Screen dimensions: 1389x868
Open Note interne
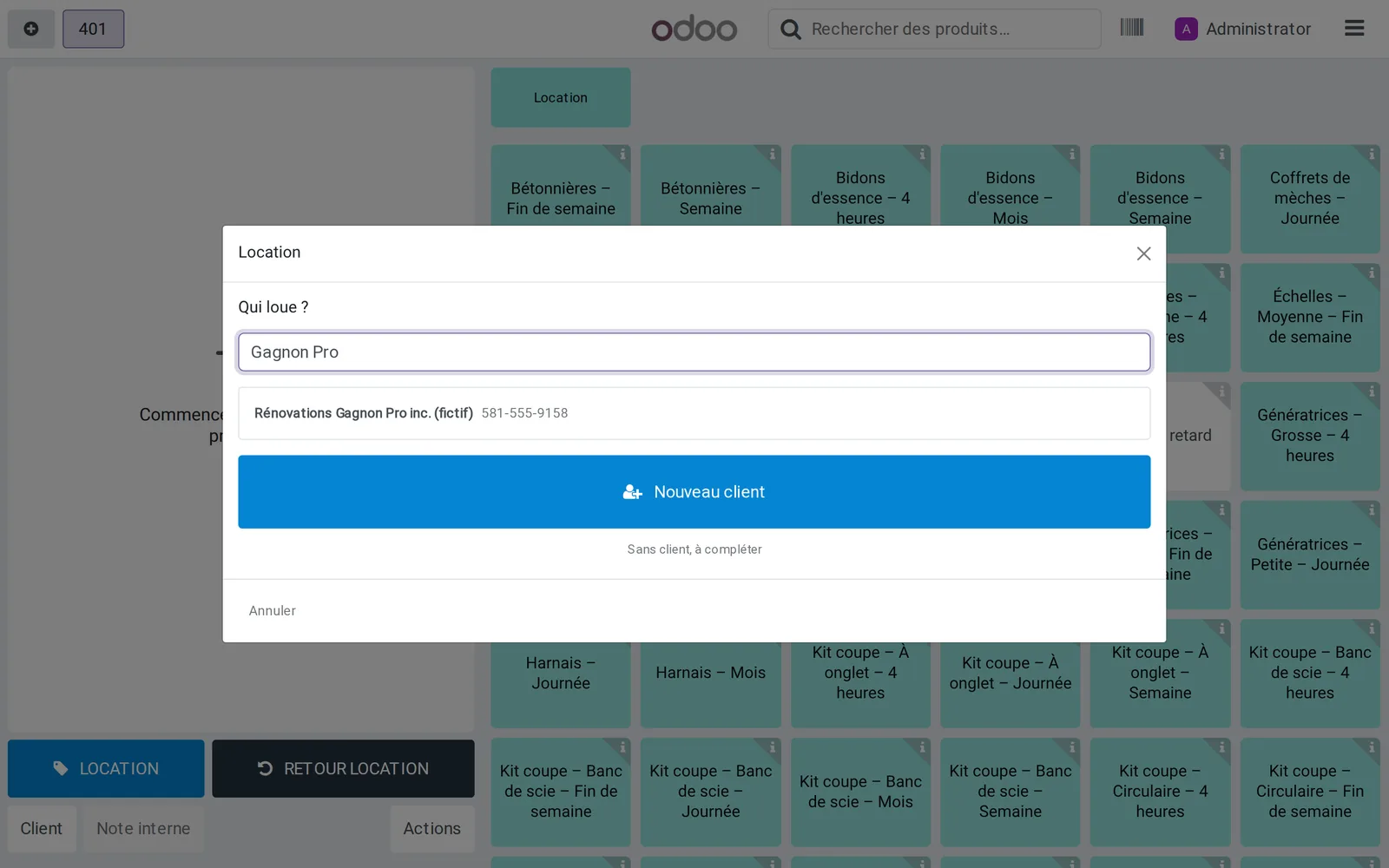(143, 829)
